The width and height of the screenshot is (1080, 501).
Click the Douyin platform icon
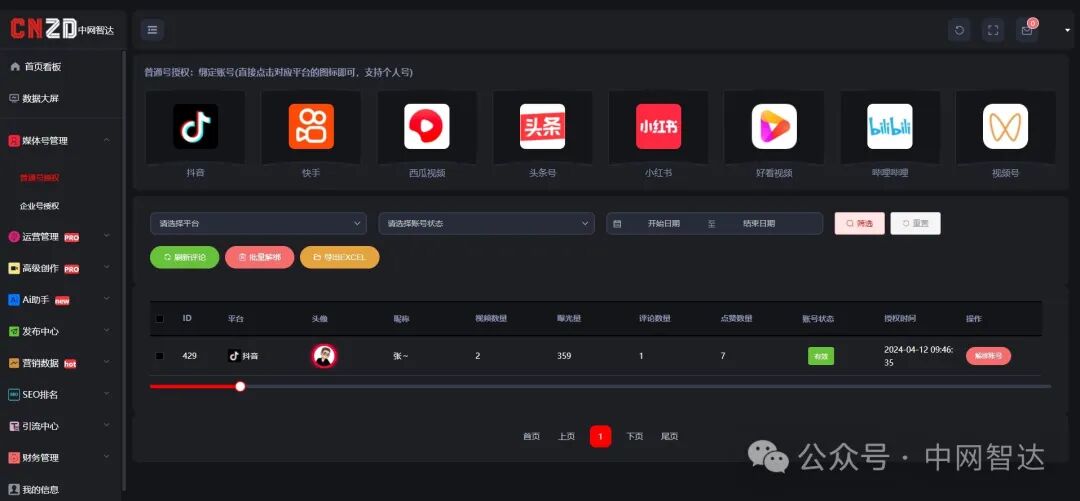tap(196, 127)
